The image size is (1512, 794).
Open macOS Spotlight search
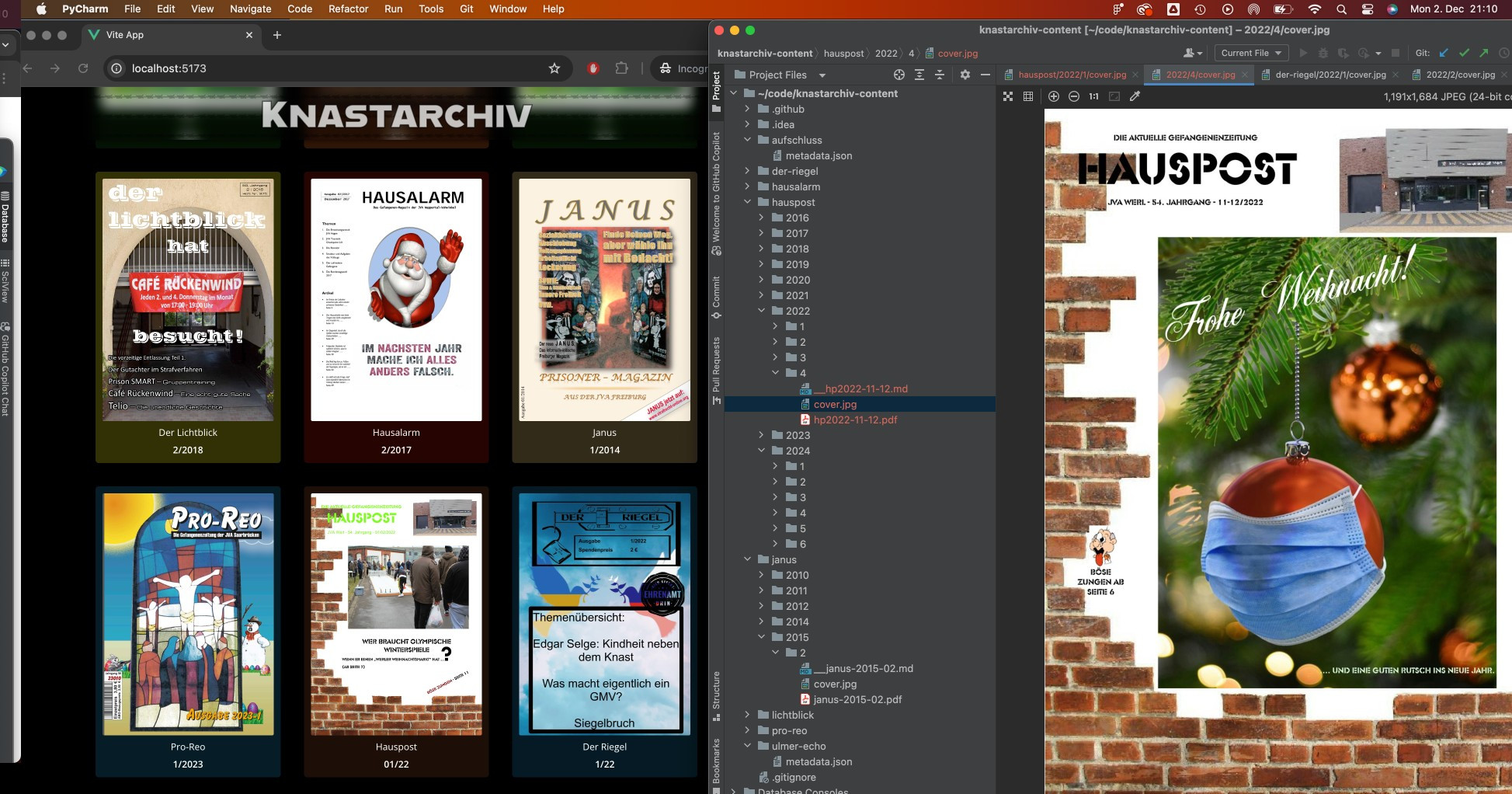tap(1341, 9)
